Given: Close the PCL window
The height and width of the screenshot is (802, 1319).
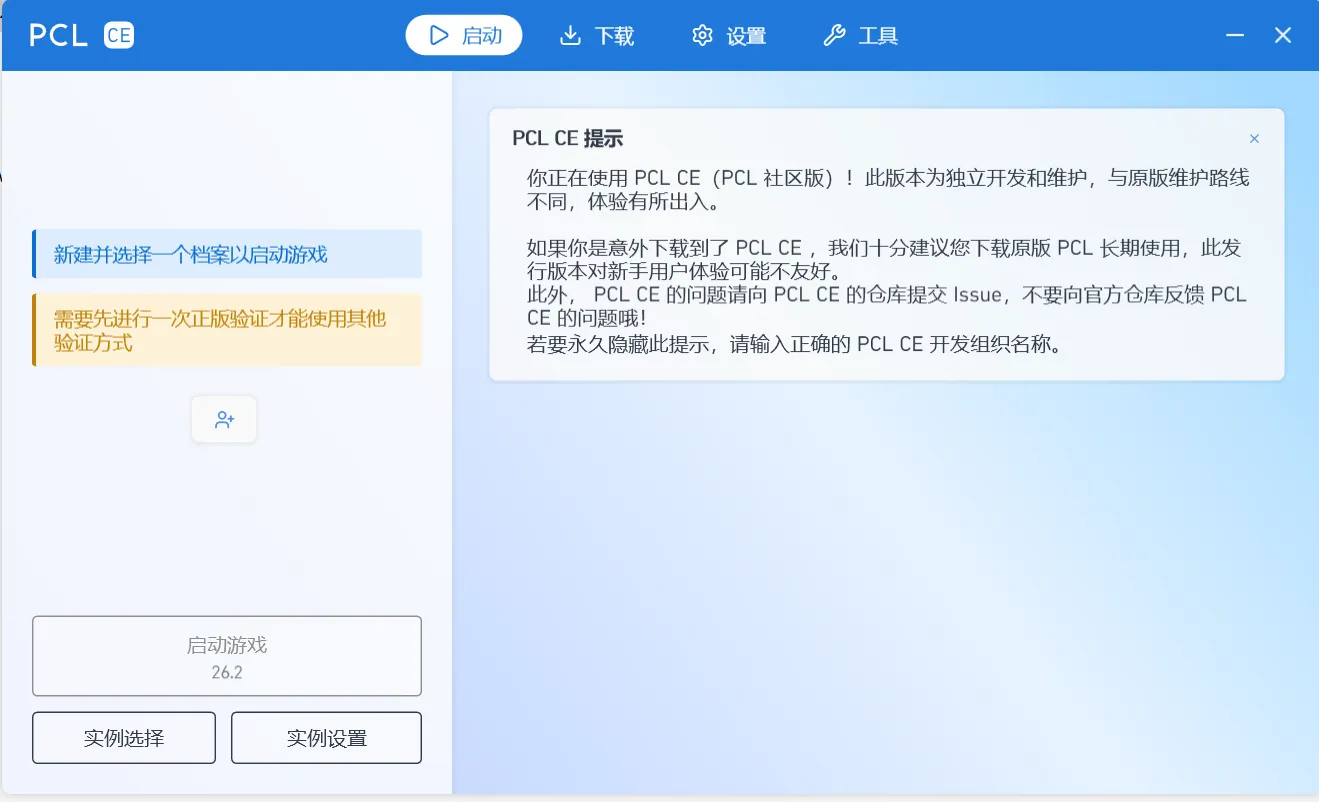Looking at the screenshot, I should (x=1283, y=36).
